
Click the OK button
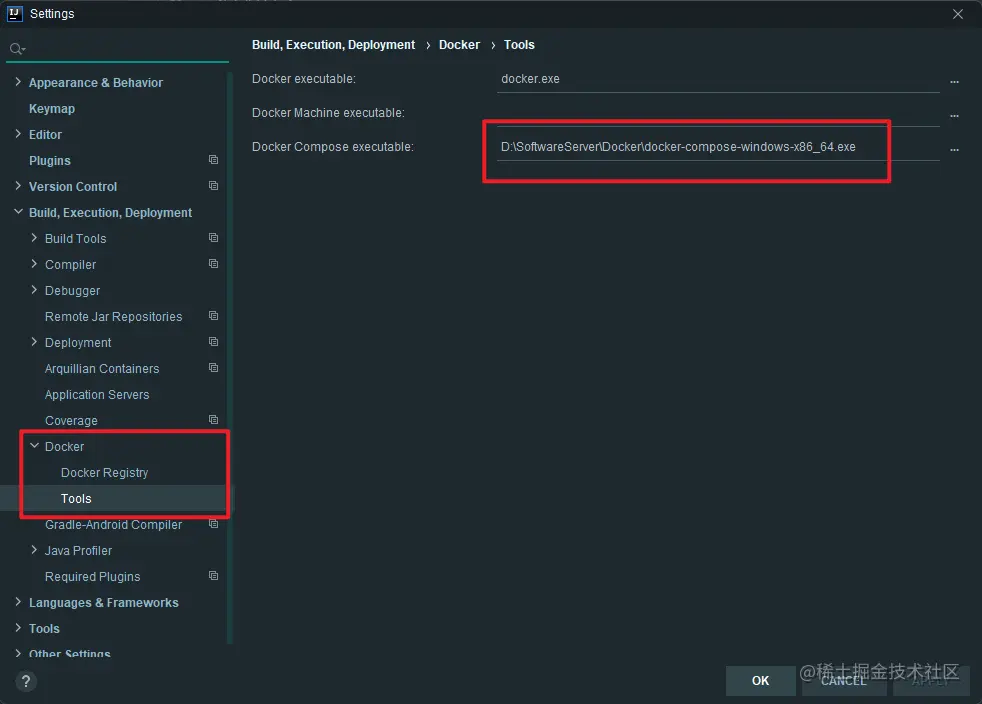760,681
